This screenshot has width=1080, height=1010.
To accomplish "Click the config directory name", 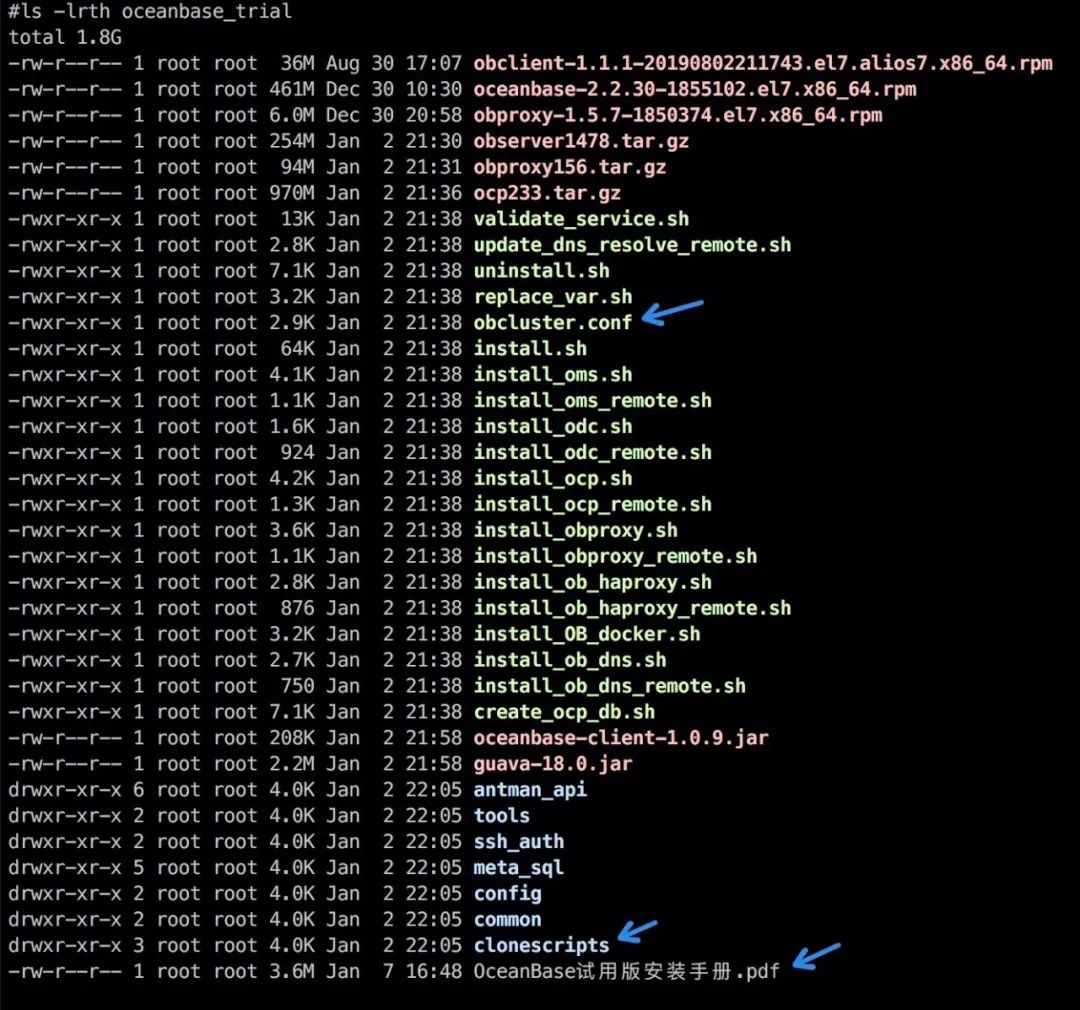I will (507, 894).
